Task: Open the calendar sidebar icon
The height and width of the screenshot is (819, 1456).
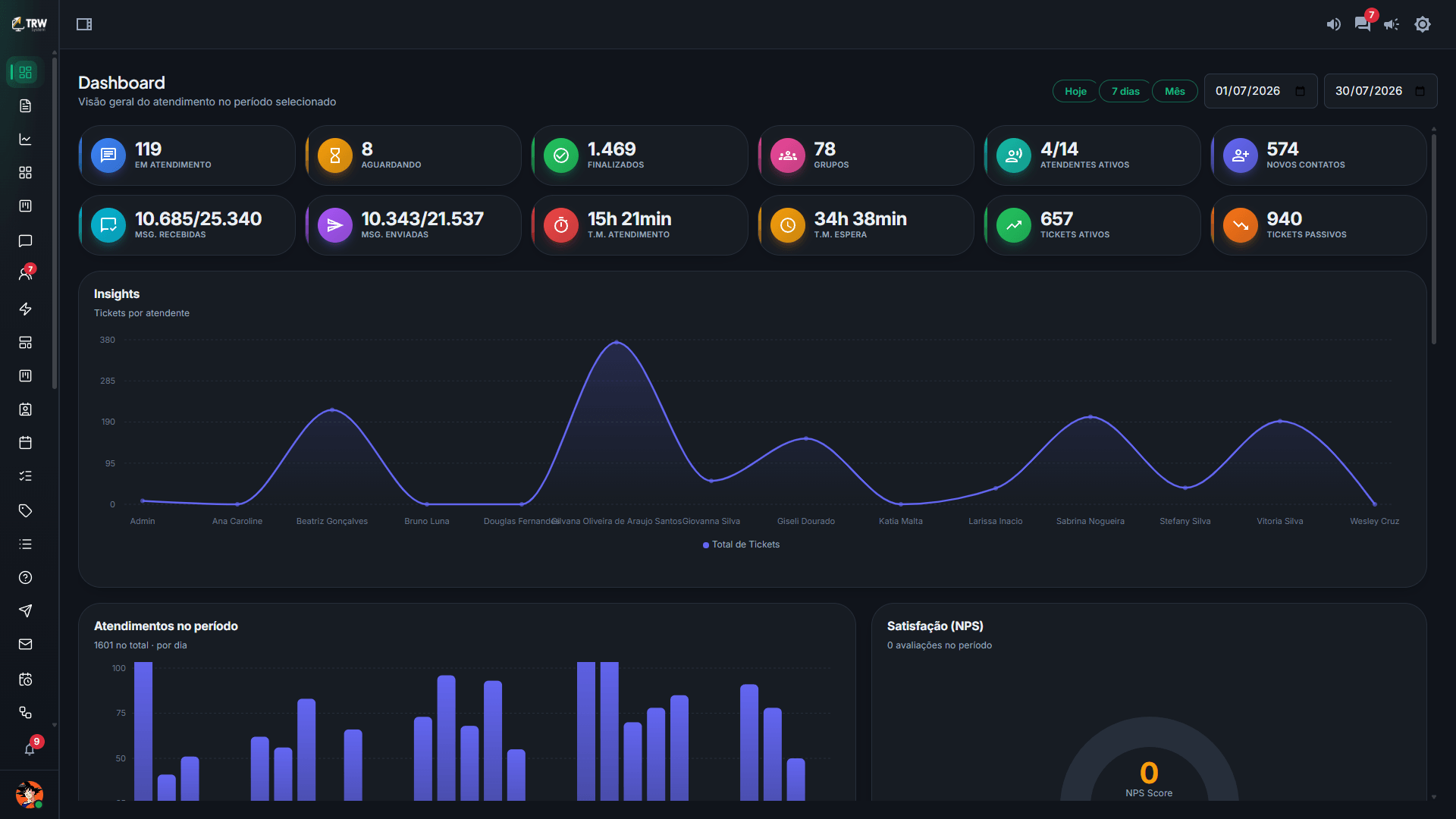Action: click(25, 443)
